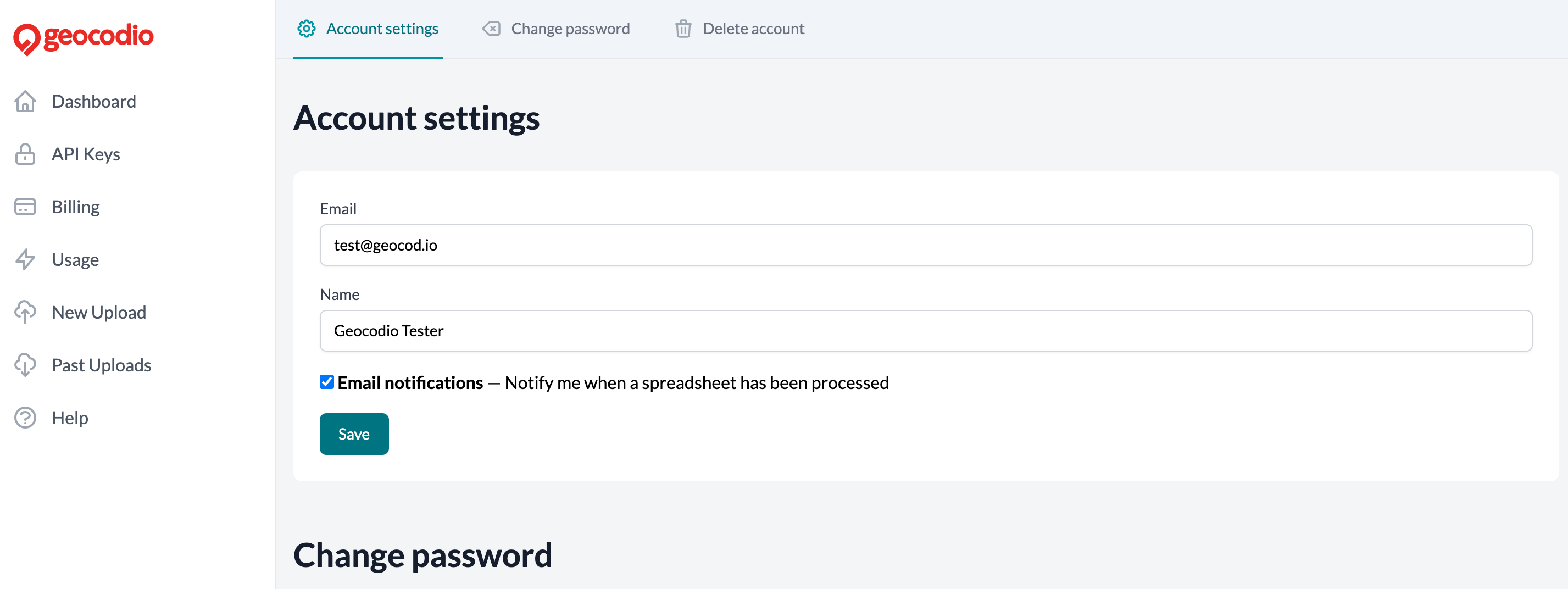The image size is (1568, 589).
Task: Open the Delete account tab
Action: (754, 28)
